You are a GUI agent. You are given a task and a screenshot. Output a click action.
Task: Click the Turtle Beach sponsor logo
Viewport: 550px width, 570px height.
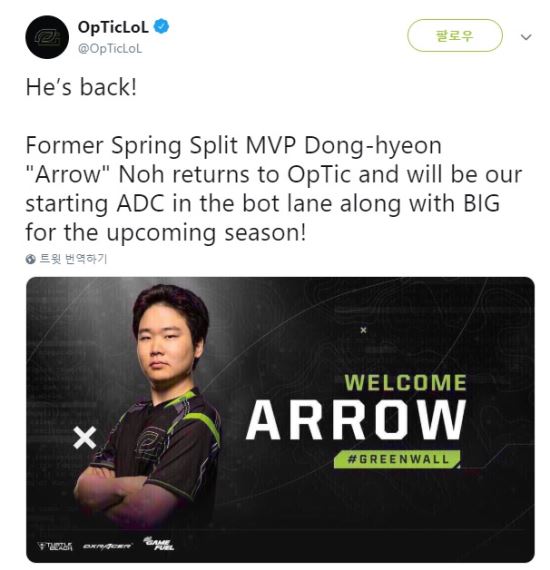point(55,546)
